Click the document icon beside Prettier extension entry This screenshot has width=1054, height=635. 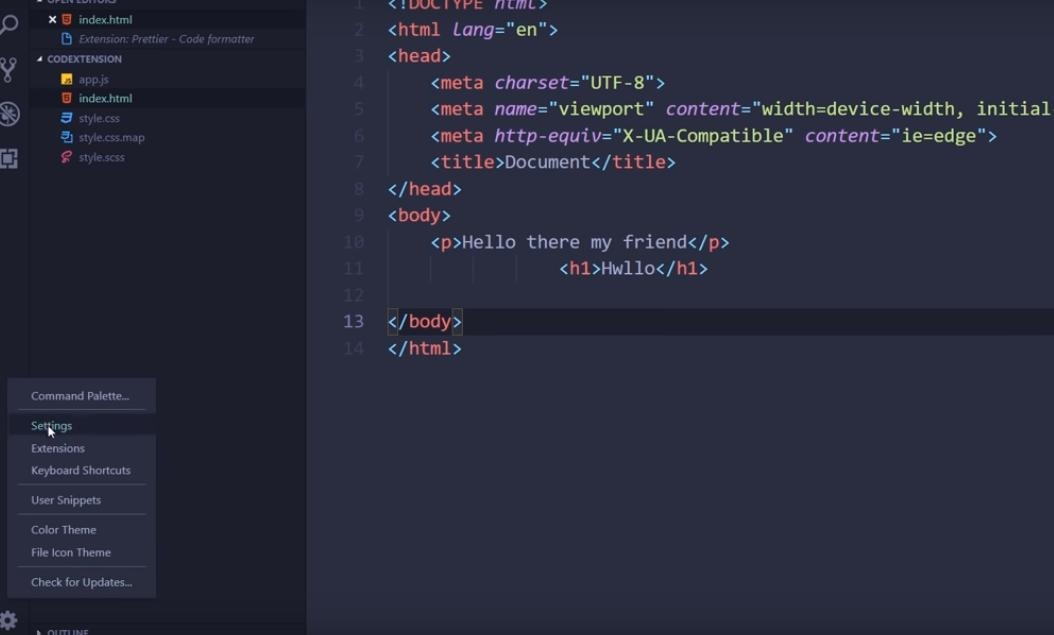click(67, 39)
